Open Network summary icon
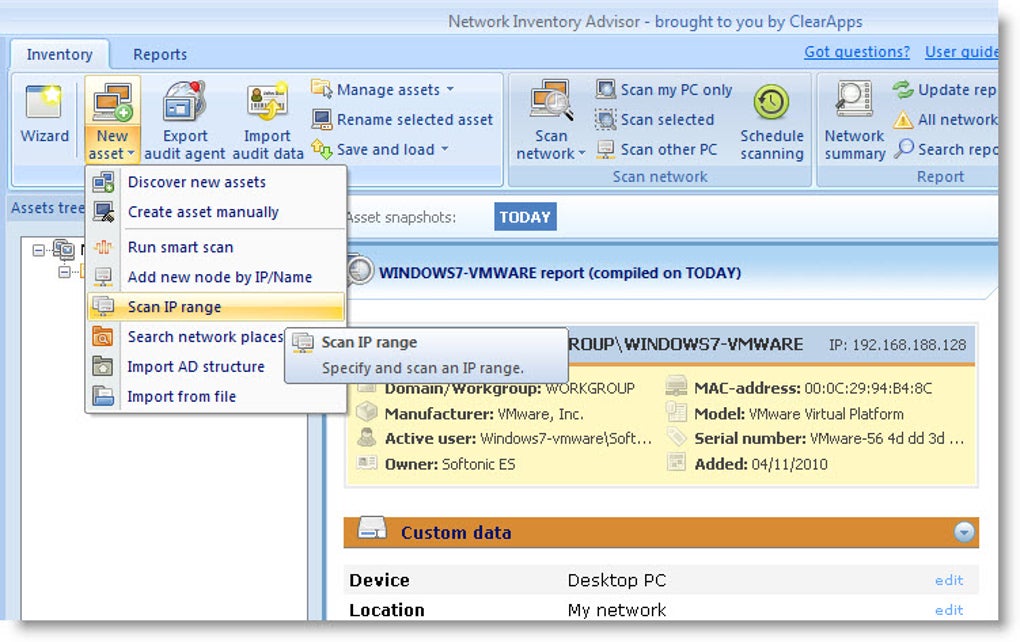 853,99
